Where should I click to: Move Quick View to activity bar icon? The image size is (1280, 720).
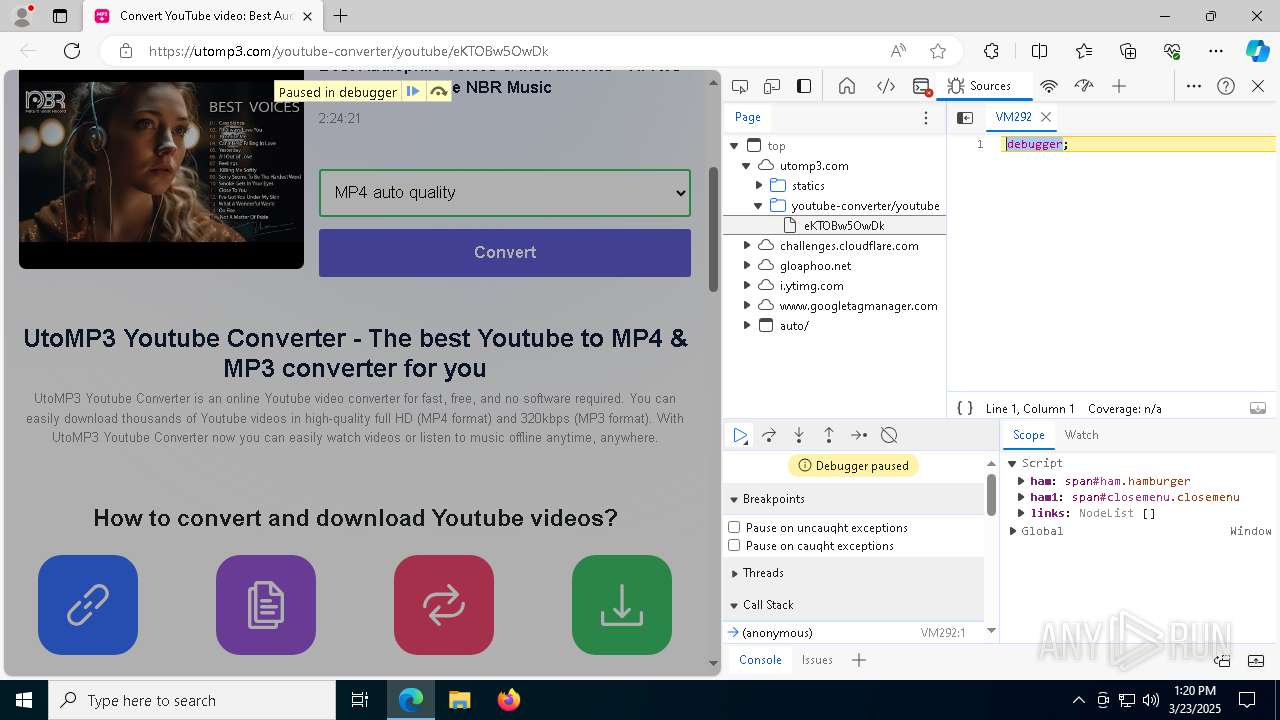pyautogui.click(x=1222, y=660)
